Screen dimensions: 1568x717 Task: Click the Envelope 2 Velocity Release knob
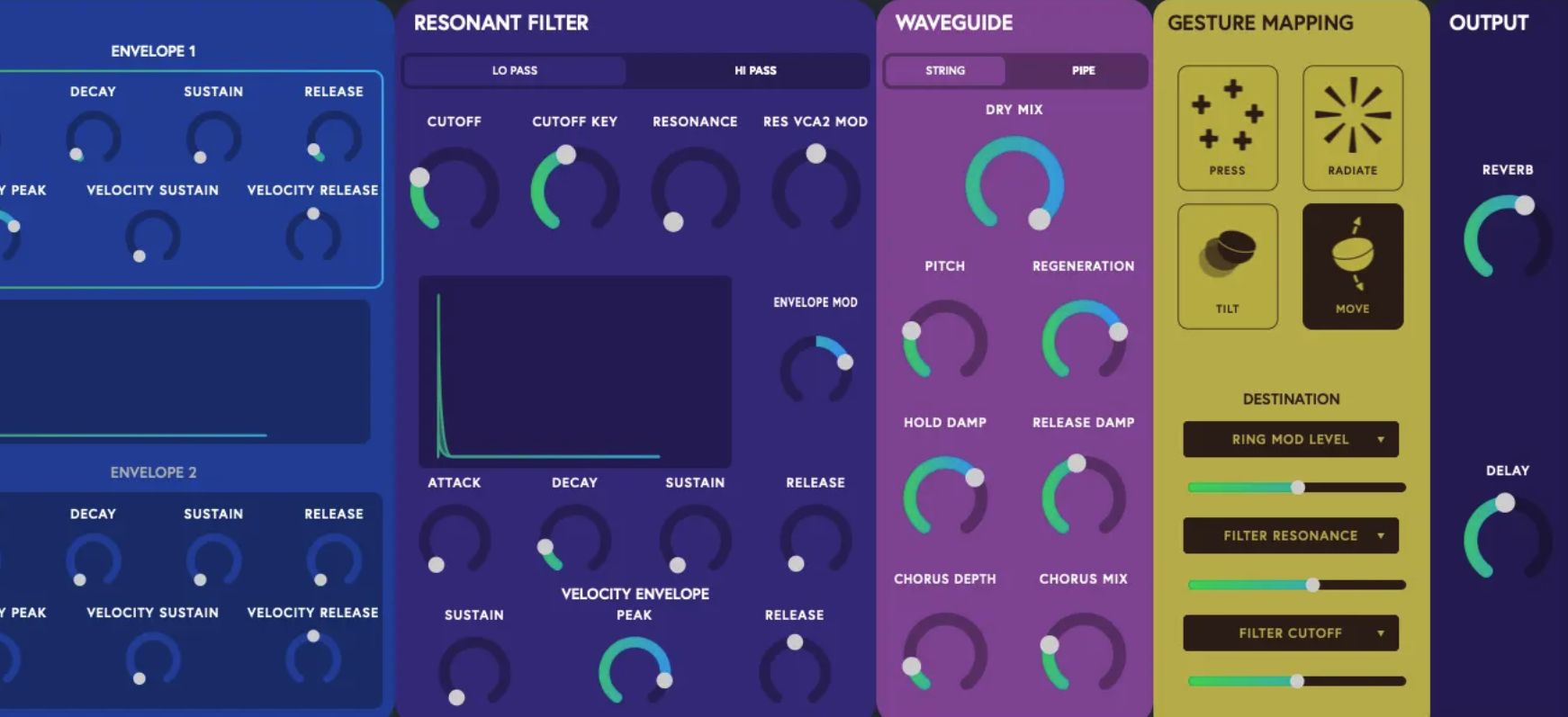[x=313, y=659]
